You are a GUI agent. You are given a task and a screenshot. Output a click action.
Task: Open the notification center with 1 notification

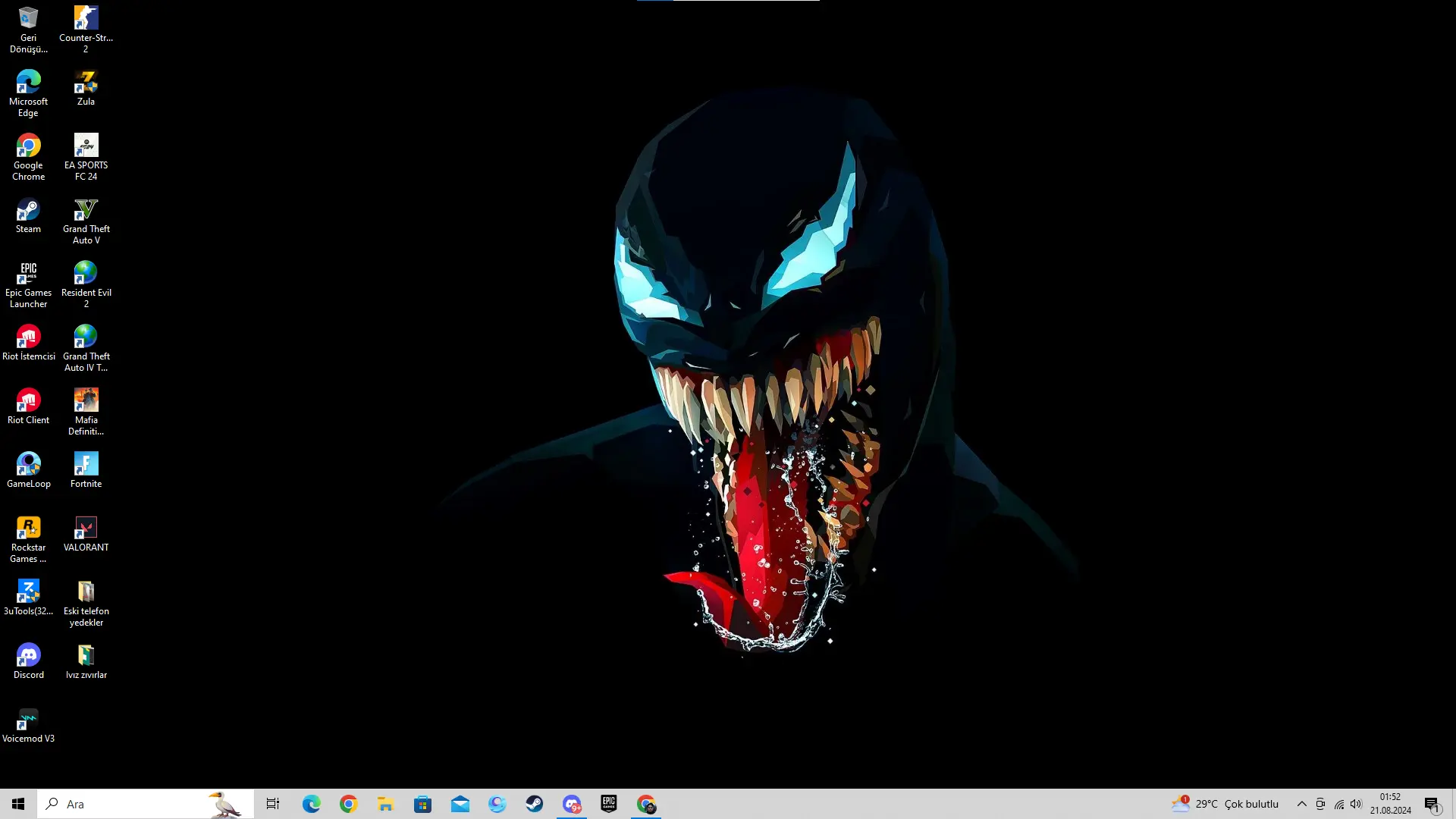[x=1432, y=804]
